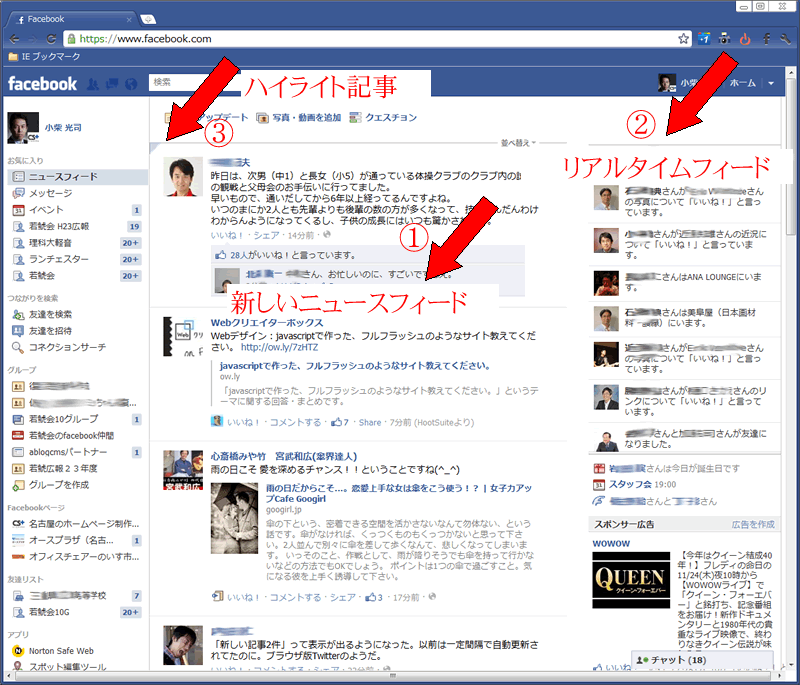
Task: Open the browser wrench settings menu
Action: pyautogui.click(x=786, y=39)
